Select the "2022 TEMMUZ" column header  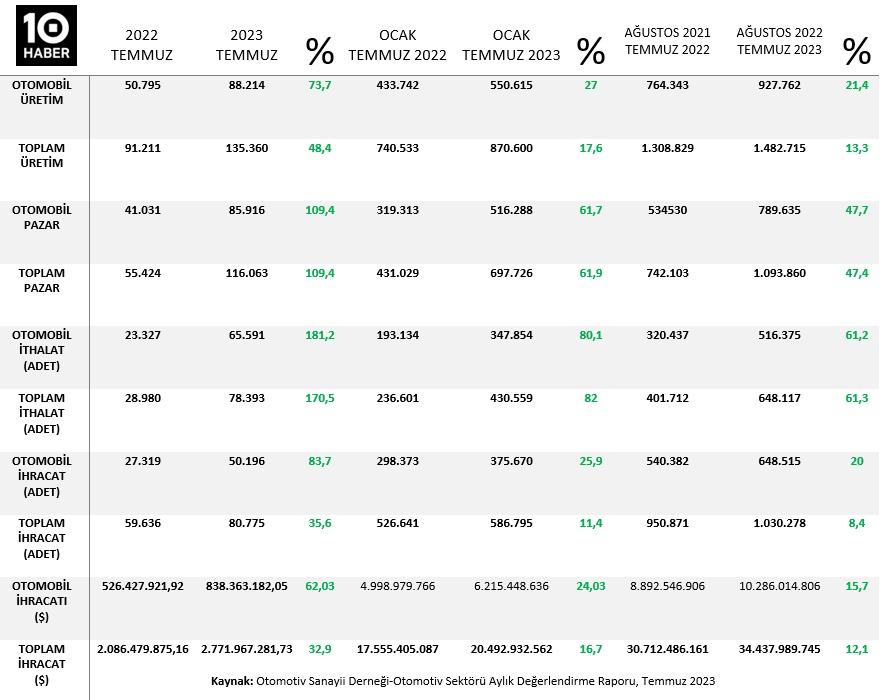pyautogui.click(x=142, y=44)
